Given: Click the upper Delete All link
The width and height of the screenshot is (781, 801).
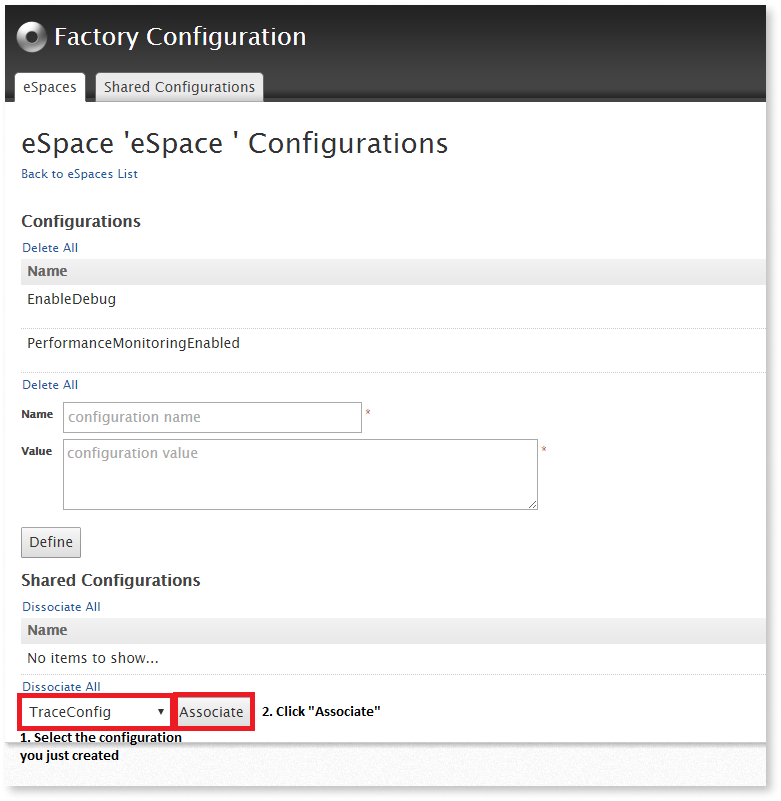Looking at the screenshot, I should tap(49, 247).
